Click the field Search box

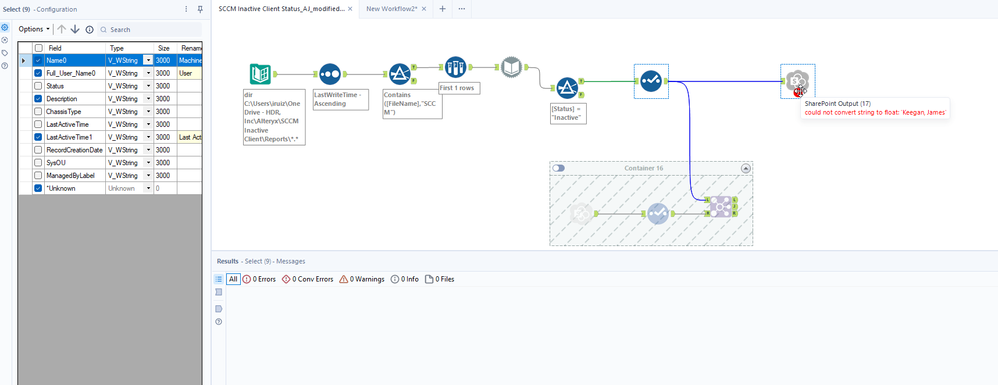[150, 29]
